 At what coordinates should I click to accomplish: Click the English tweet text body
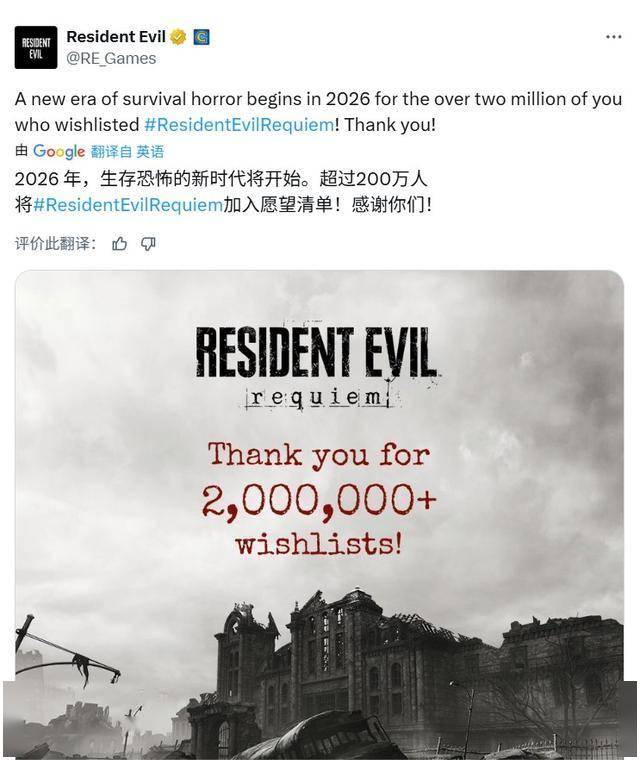[318, 111]
